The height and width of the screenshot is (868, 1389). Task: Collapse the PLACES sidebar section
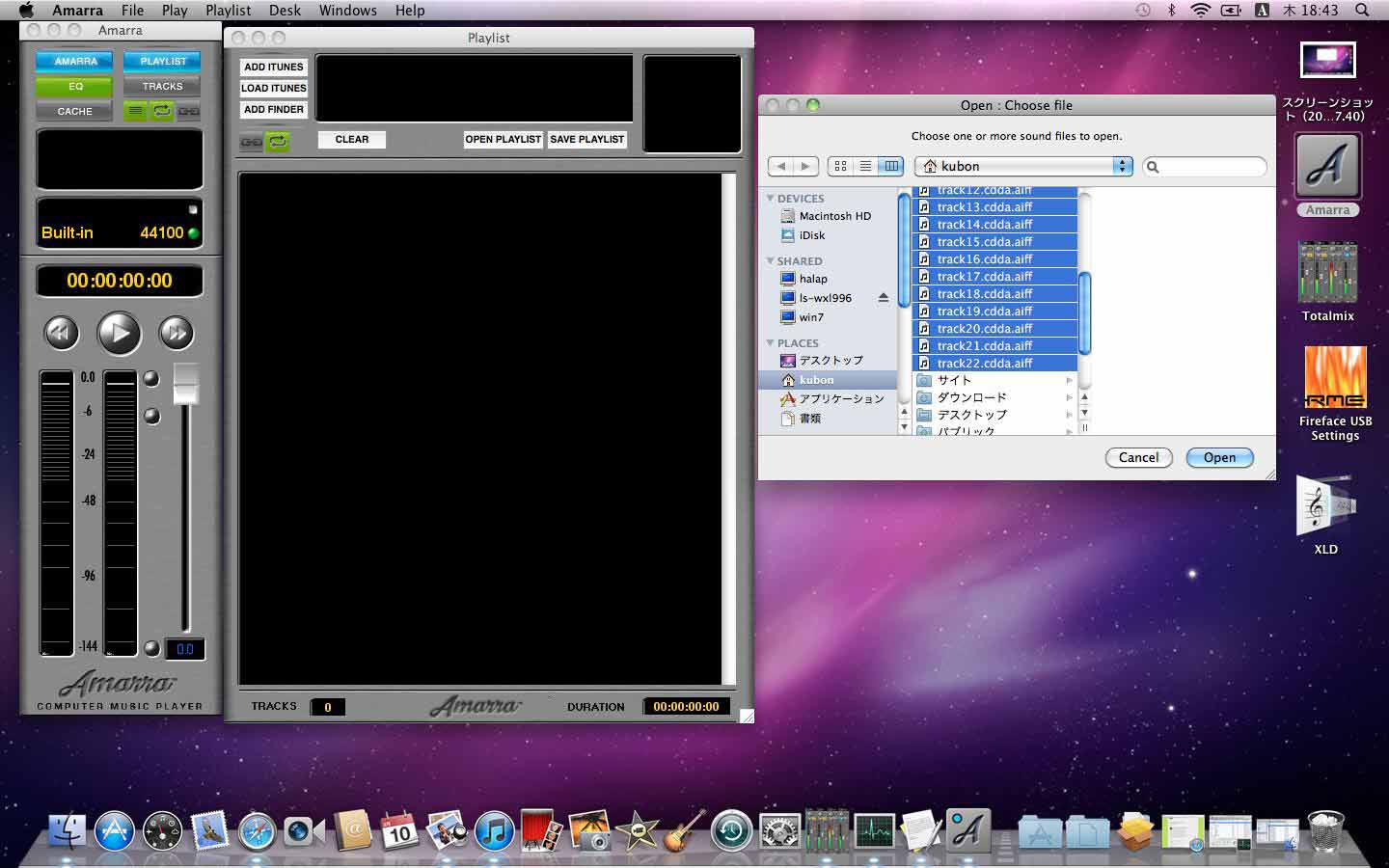[771, 342]
